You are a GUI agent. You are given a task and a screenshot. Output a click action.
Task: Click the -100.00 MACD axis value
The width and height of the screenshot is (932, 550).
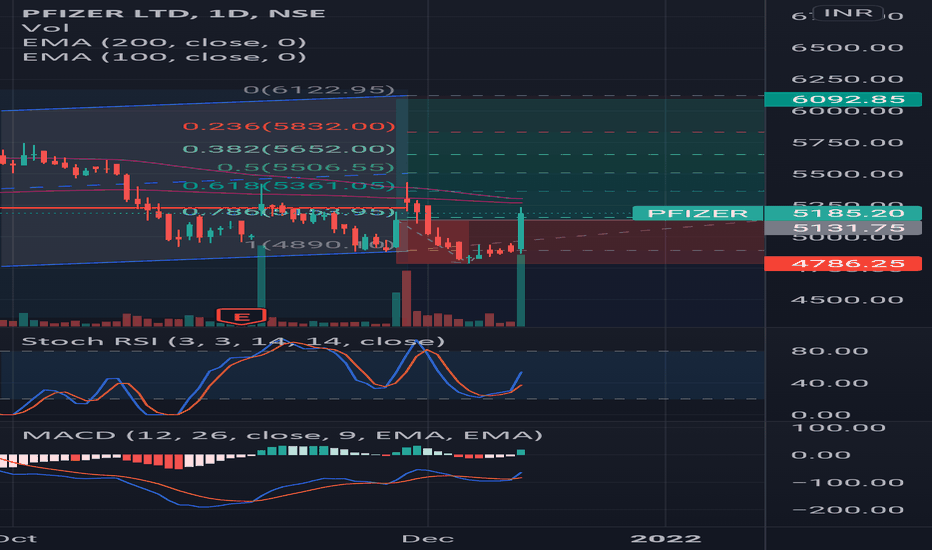pos(848,483)
